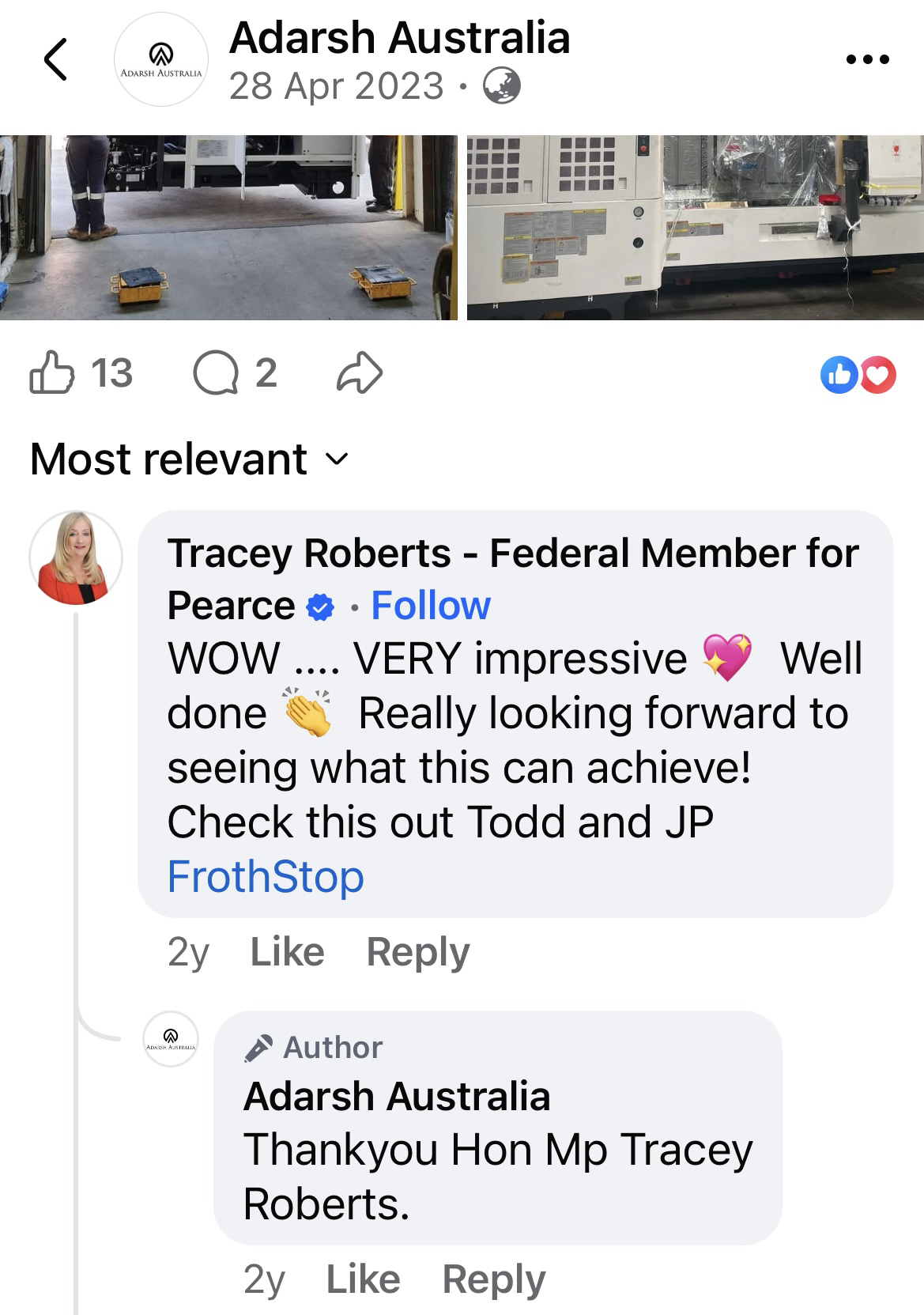Reply to the Adarsh Australia author comment

pyautogui.click(x=494, y=1279)
